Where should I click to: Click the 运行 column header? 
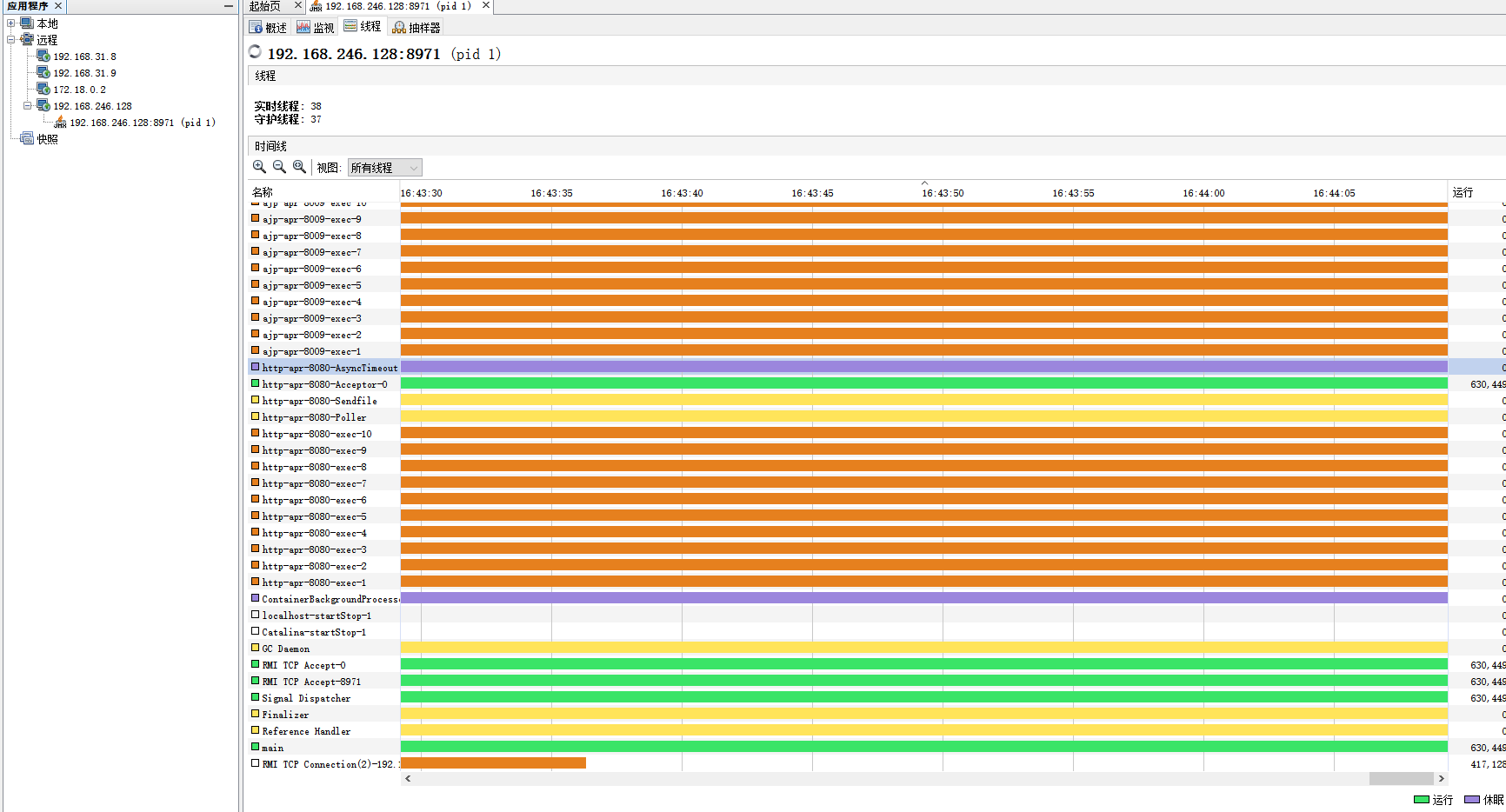click(1463, 192)
